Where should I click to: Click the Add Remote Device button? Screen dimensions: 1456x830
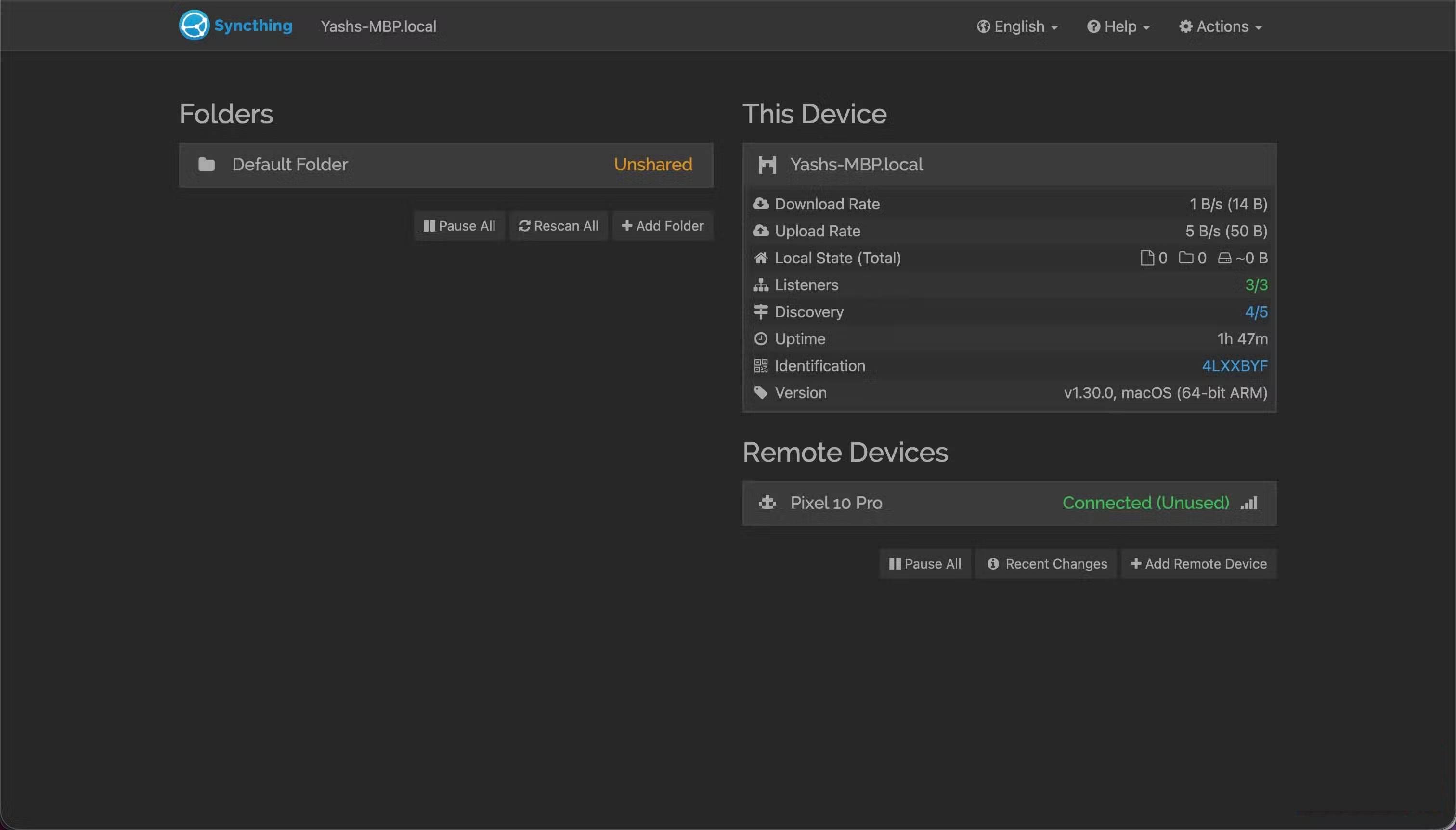1198,563
